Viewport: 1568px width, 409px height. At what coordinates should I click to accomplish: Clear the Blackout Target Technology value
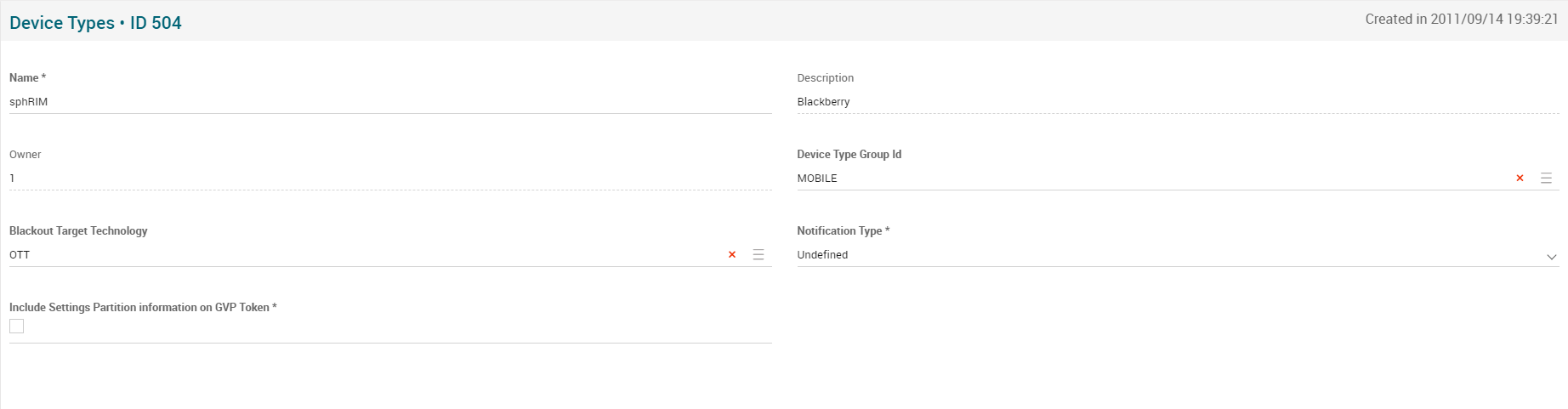[731, 255]
